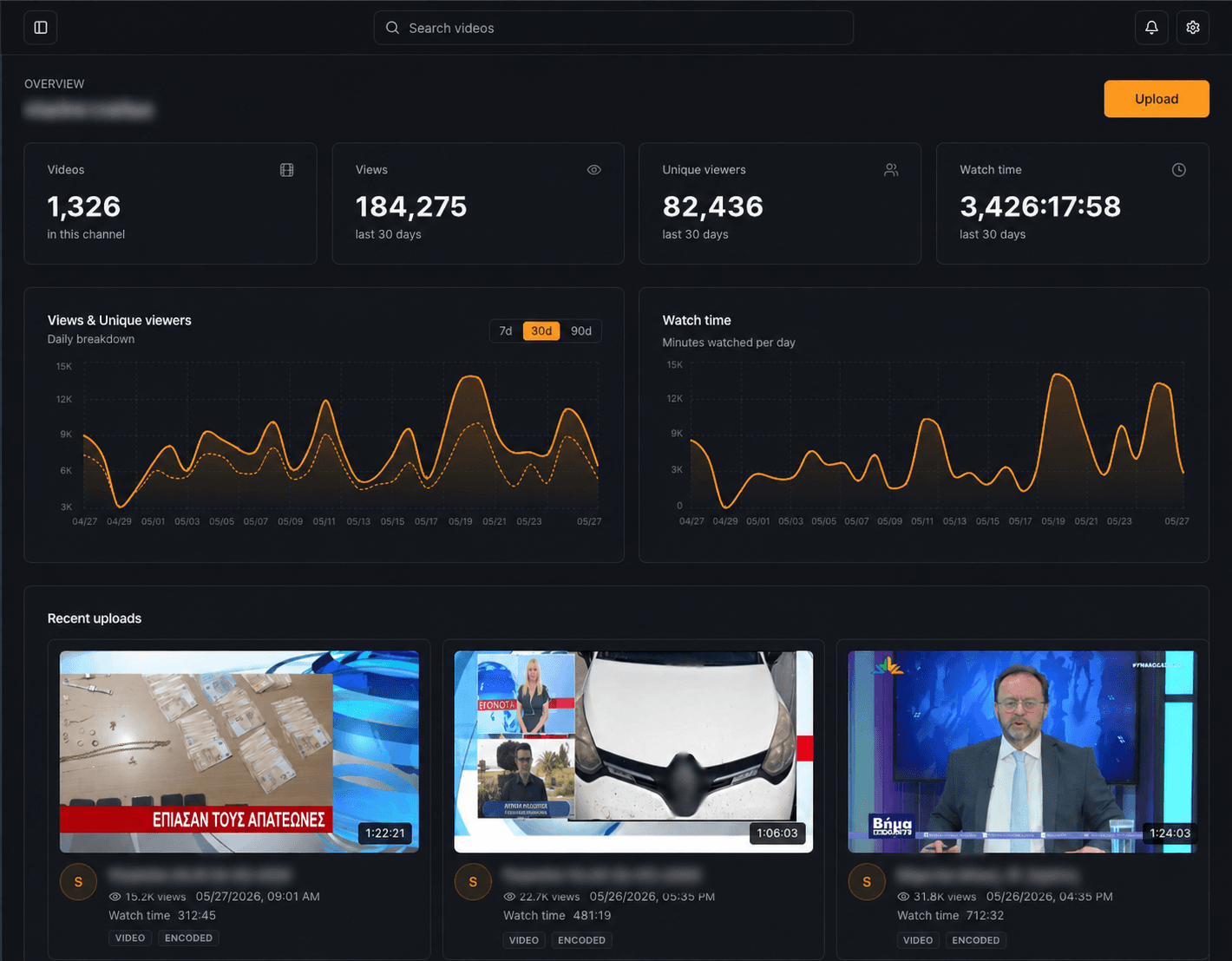This screenshot has height=961, width=1232.
Task: Open the notifications bell
Action: point(1151,28)
